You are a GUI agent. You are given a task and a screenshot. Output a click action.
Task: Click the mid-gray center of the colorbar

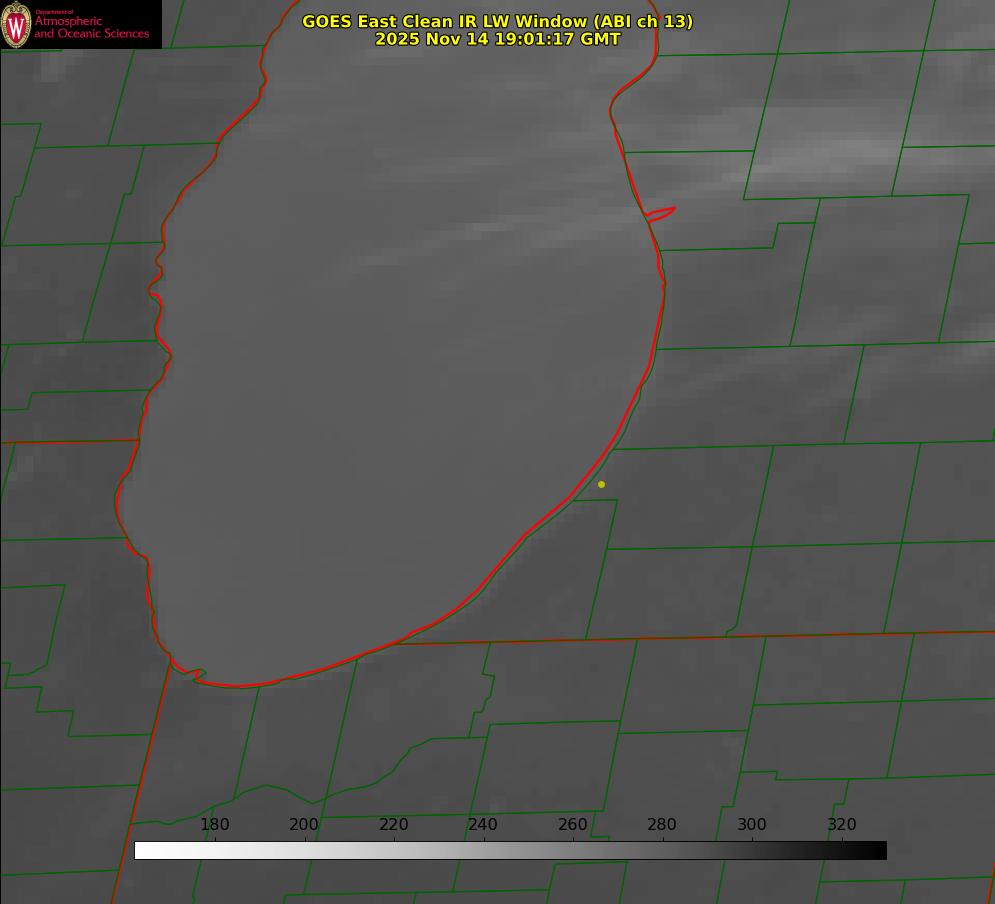510,851
